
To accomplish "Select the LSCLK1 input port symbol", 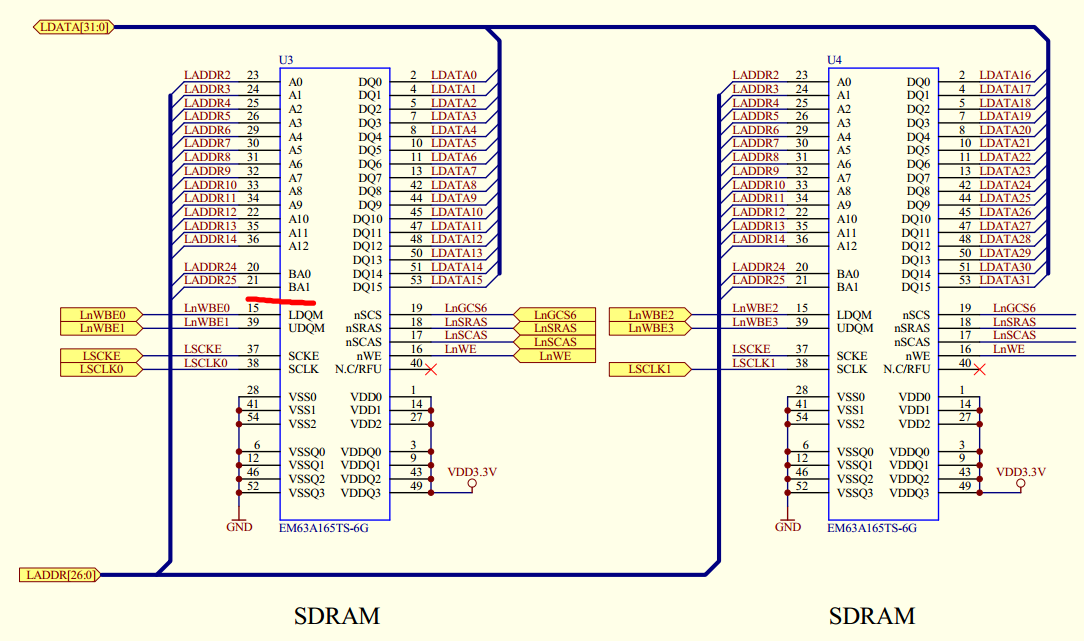I will pyautogui.click(x=649, y=368).
